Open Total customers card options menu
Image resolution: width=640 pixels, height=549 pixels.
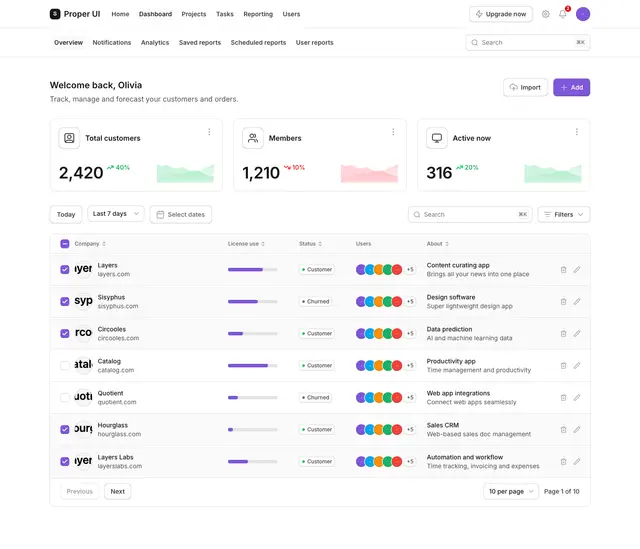pyautogui.click(x=209, y=132)
